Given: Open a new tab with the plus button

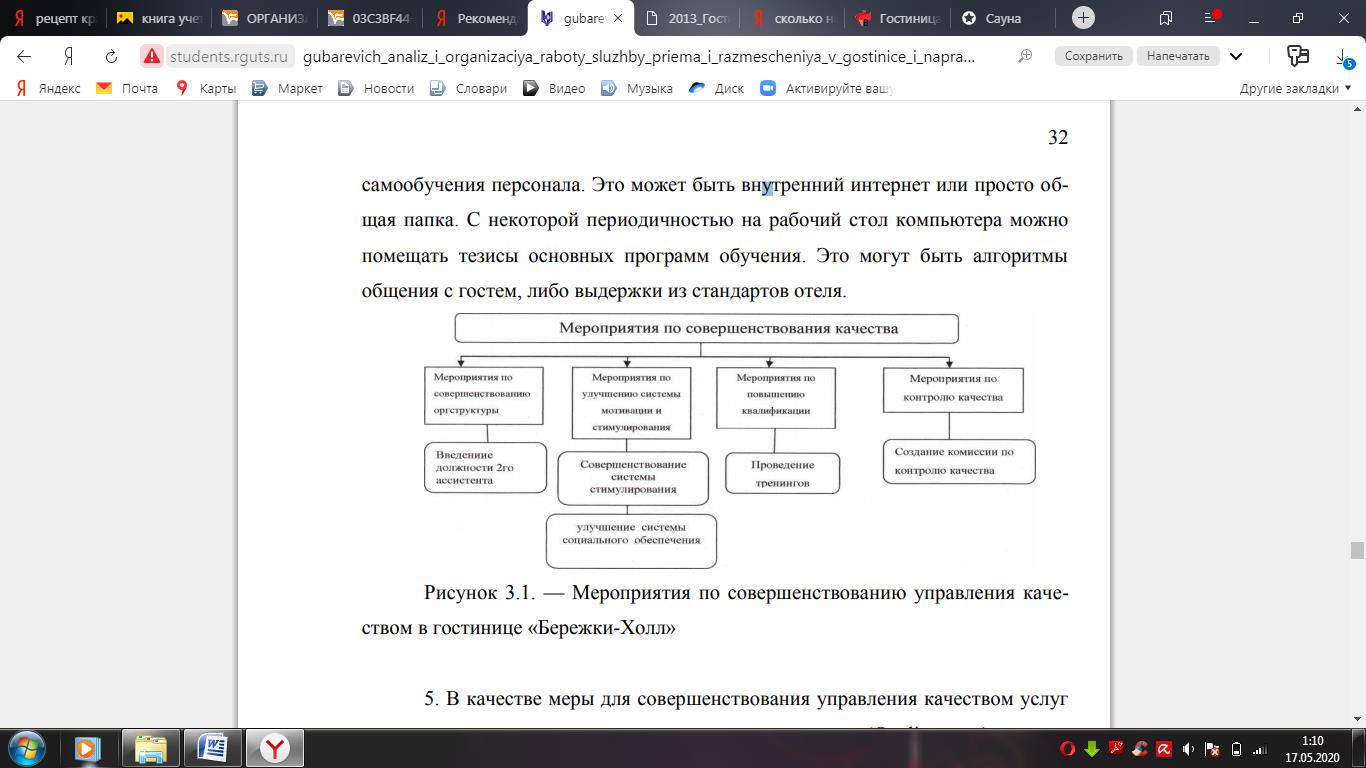Looking at the screenshot, I should (1083, 17).
